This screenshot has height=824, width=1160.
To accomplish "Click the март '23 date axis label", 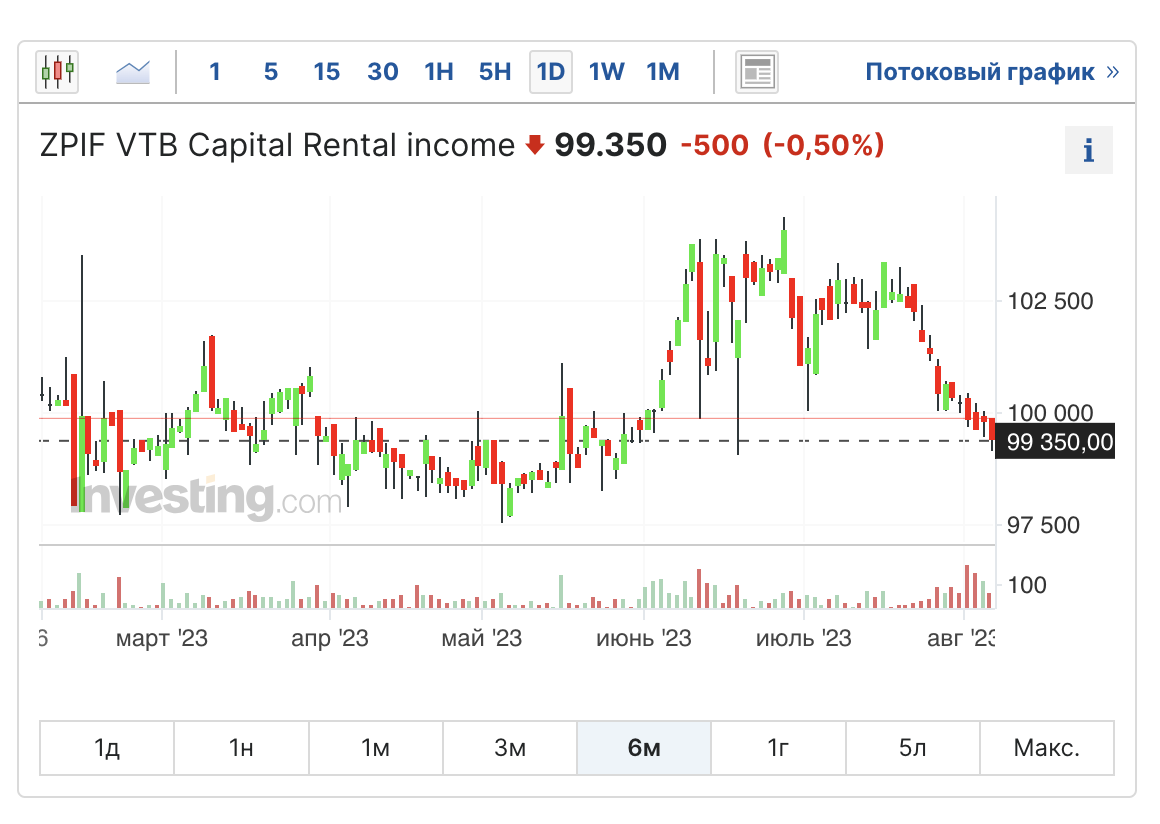I will coord(161,638).
